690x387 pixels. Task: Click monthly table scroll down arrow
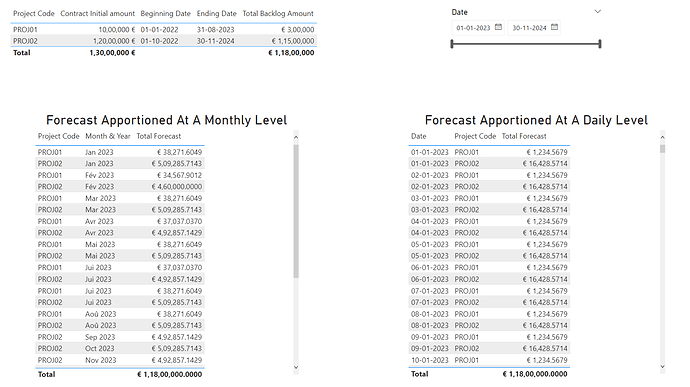pyautogui.click(x=296, y=367)
